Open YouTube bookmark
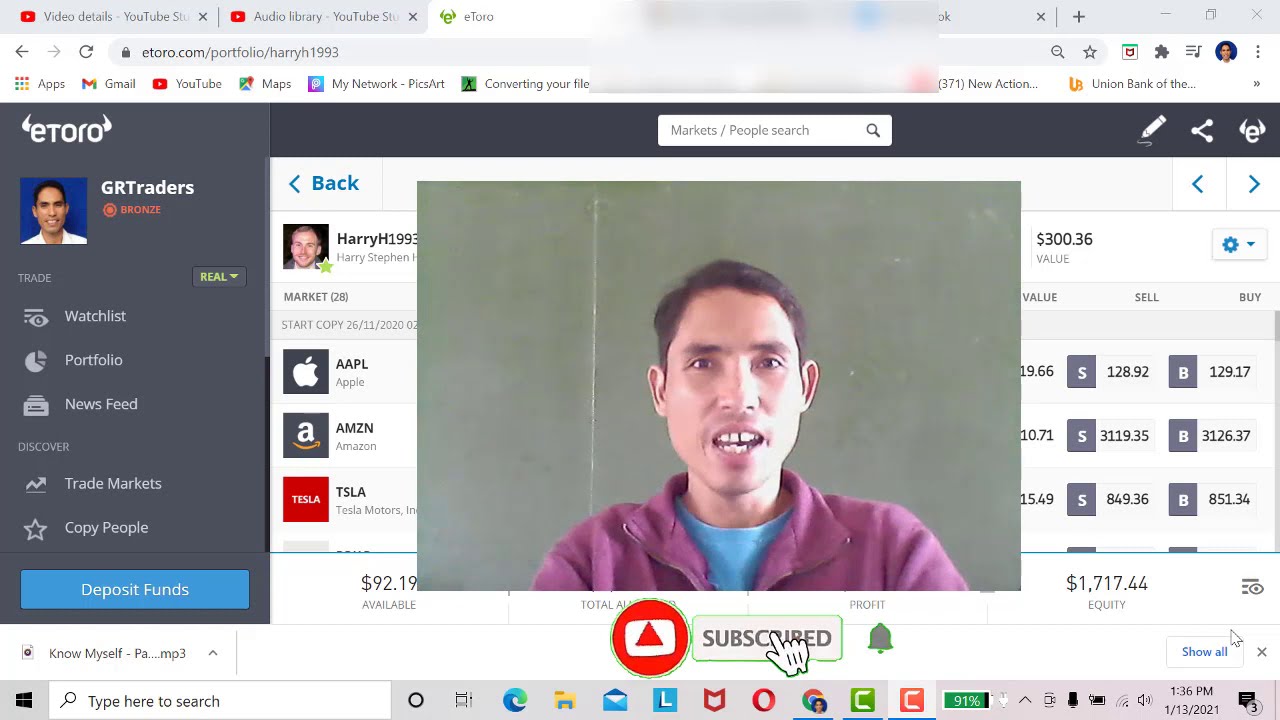The height and width of the screenshot is (720, 1280). tap(187, 84)
